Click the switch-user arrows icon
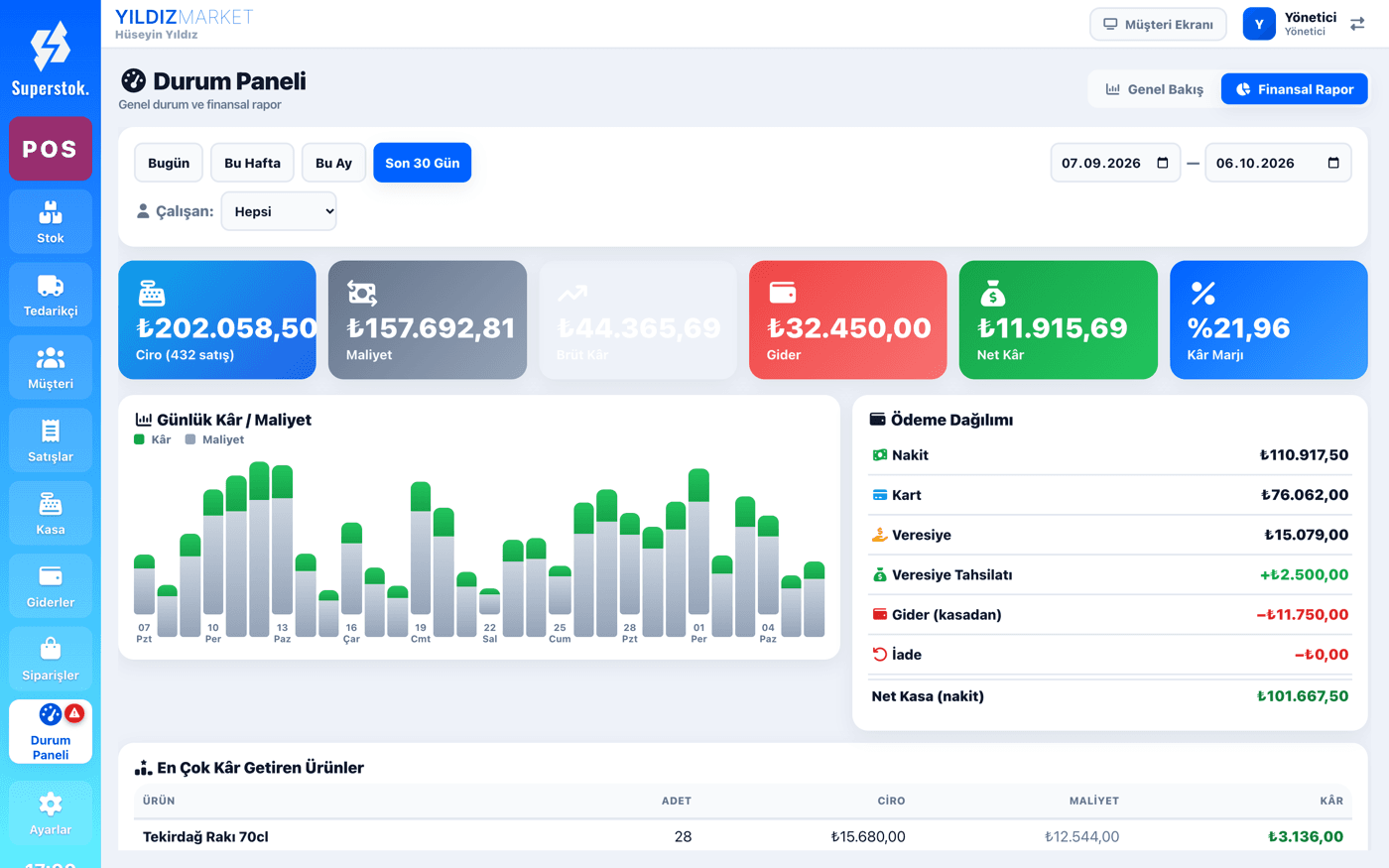The width and height of the screenshot is (1389, 868). [x=1357, y=24]
